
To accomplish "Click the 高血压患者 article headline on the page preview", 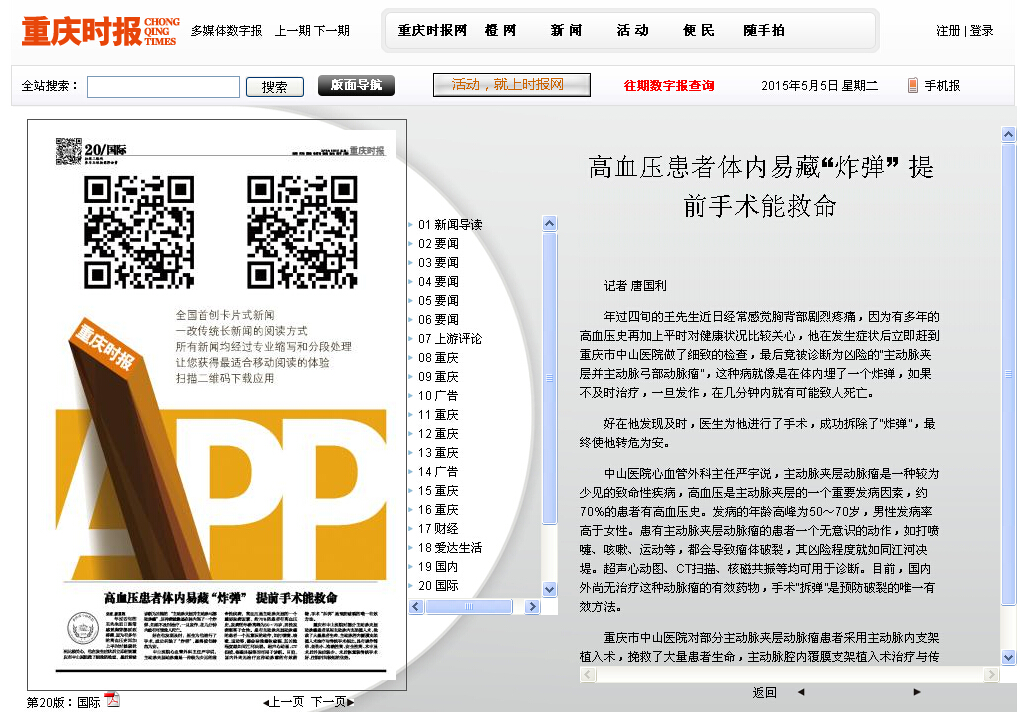I will 221,597.
